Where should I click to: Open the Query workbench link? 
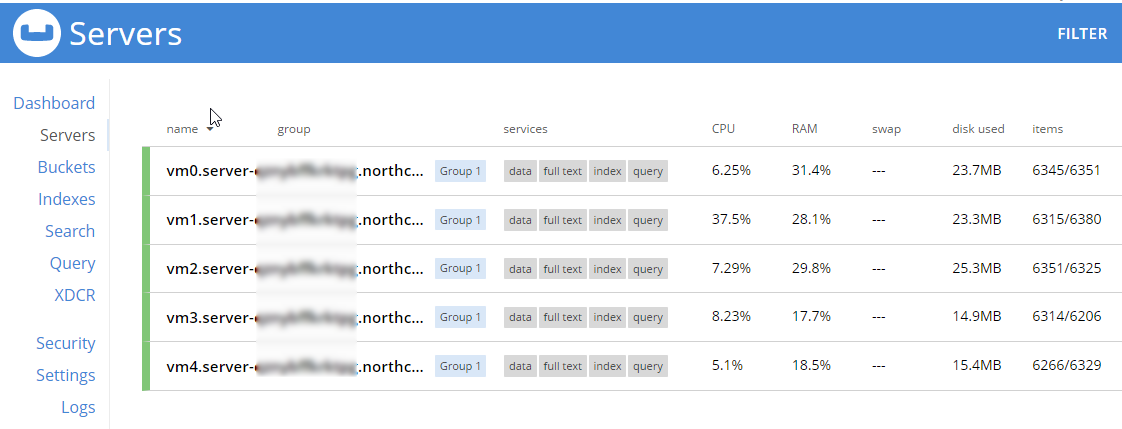(72, 263)
